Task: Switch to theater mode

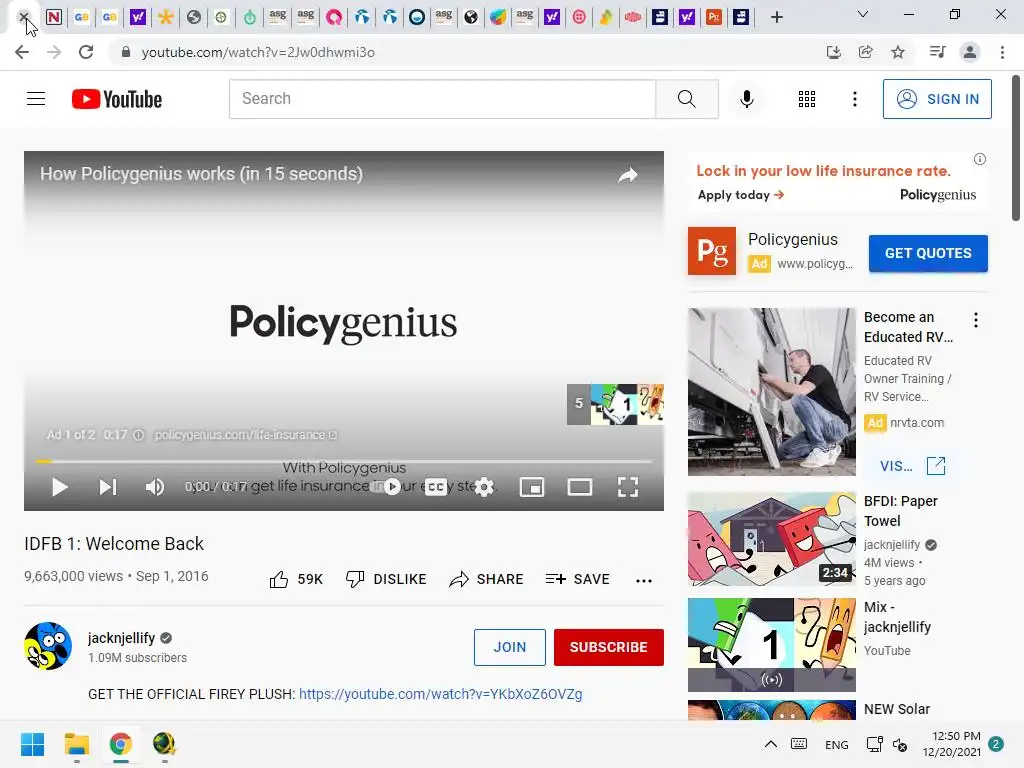Action: pyautogui.click(x=579, y=487)
